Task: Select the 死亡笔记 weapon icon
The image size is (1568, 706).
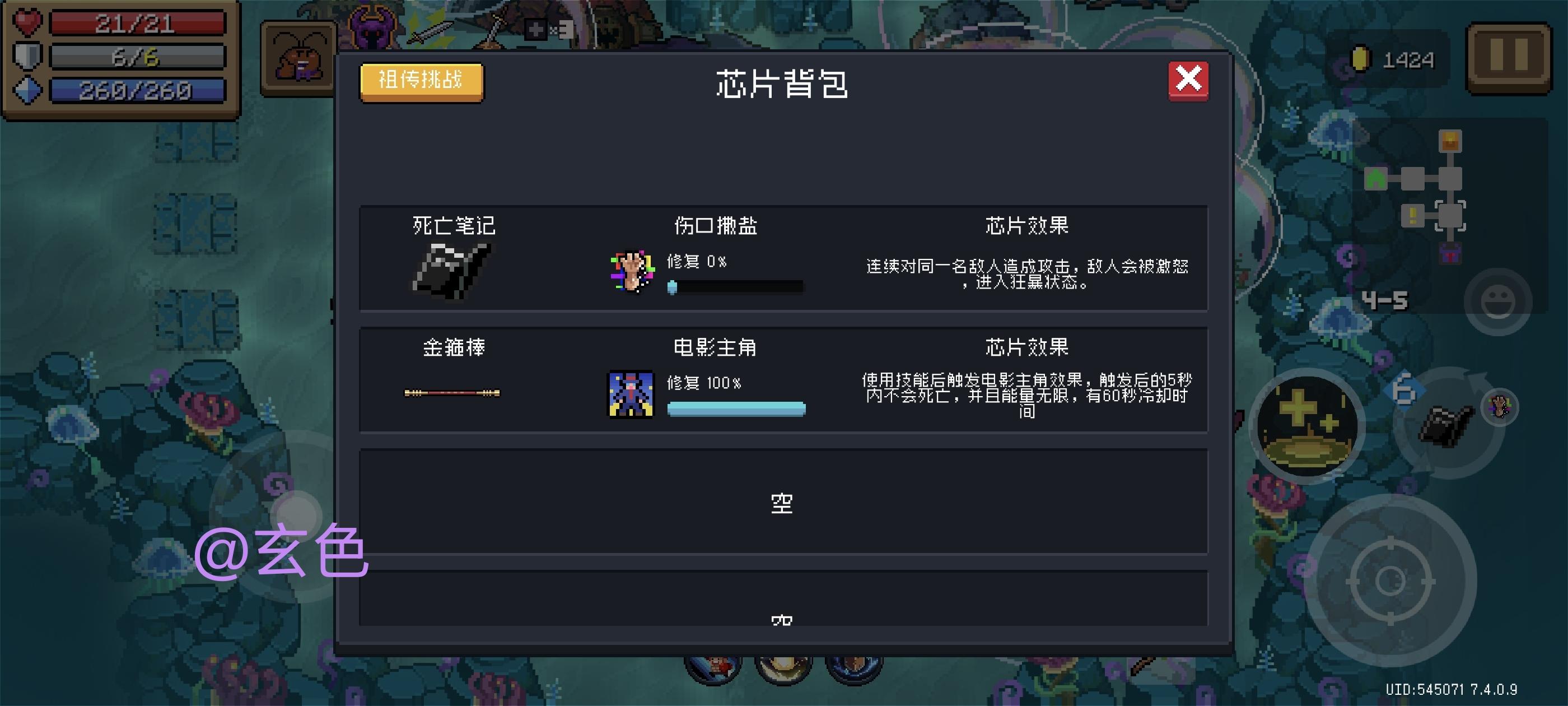Action: click(x=452, y=271)
